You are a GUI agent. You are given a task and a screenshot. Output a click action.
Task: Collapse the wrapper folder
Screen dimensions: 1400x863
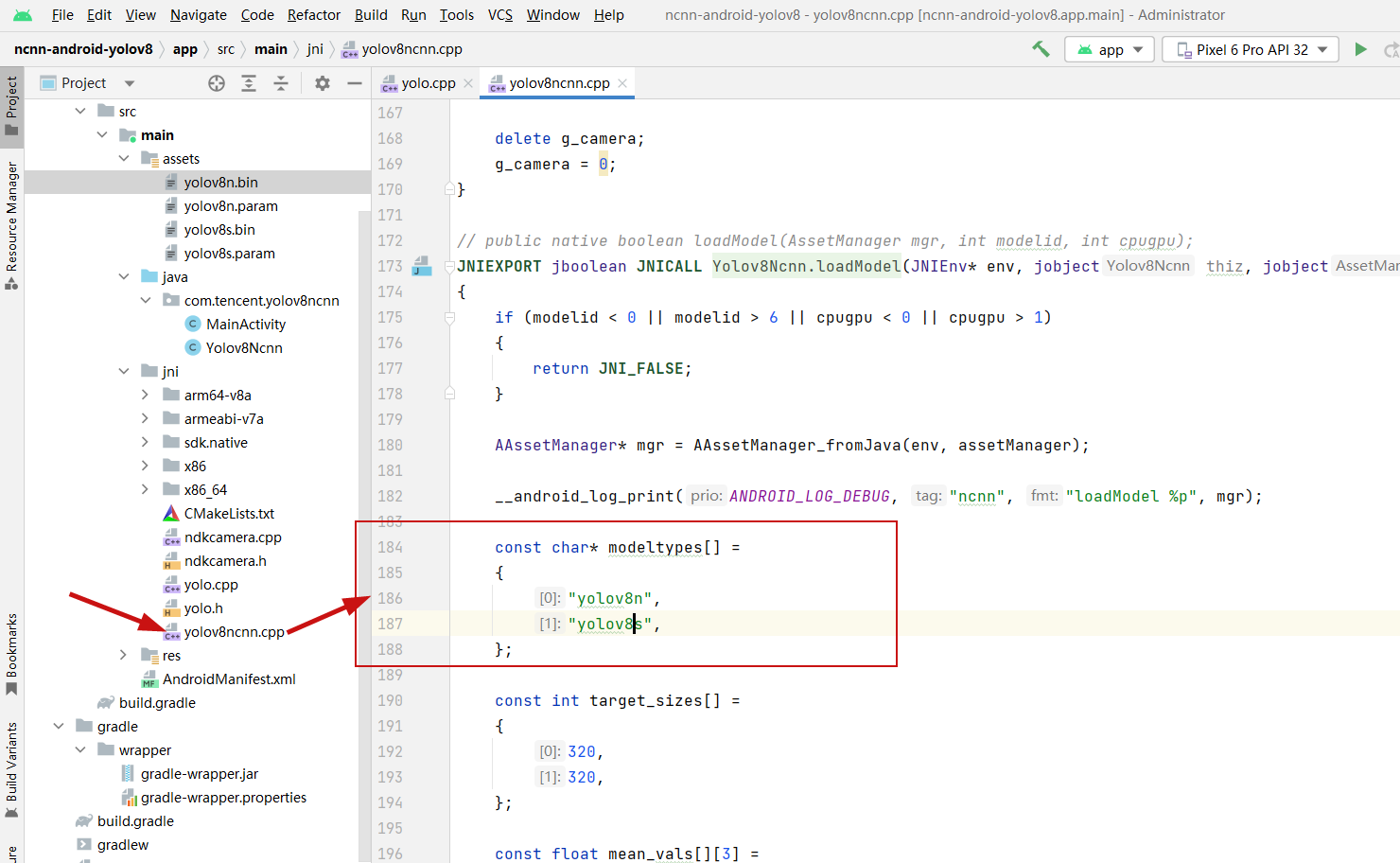click(80, 750)
